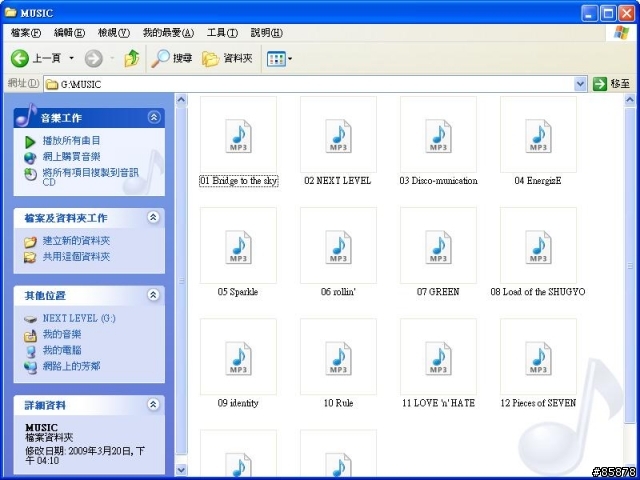Click the 移至 Go button
Screen dimensions: 640x480
(611, 84)
